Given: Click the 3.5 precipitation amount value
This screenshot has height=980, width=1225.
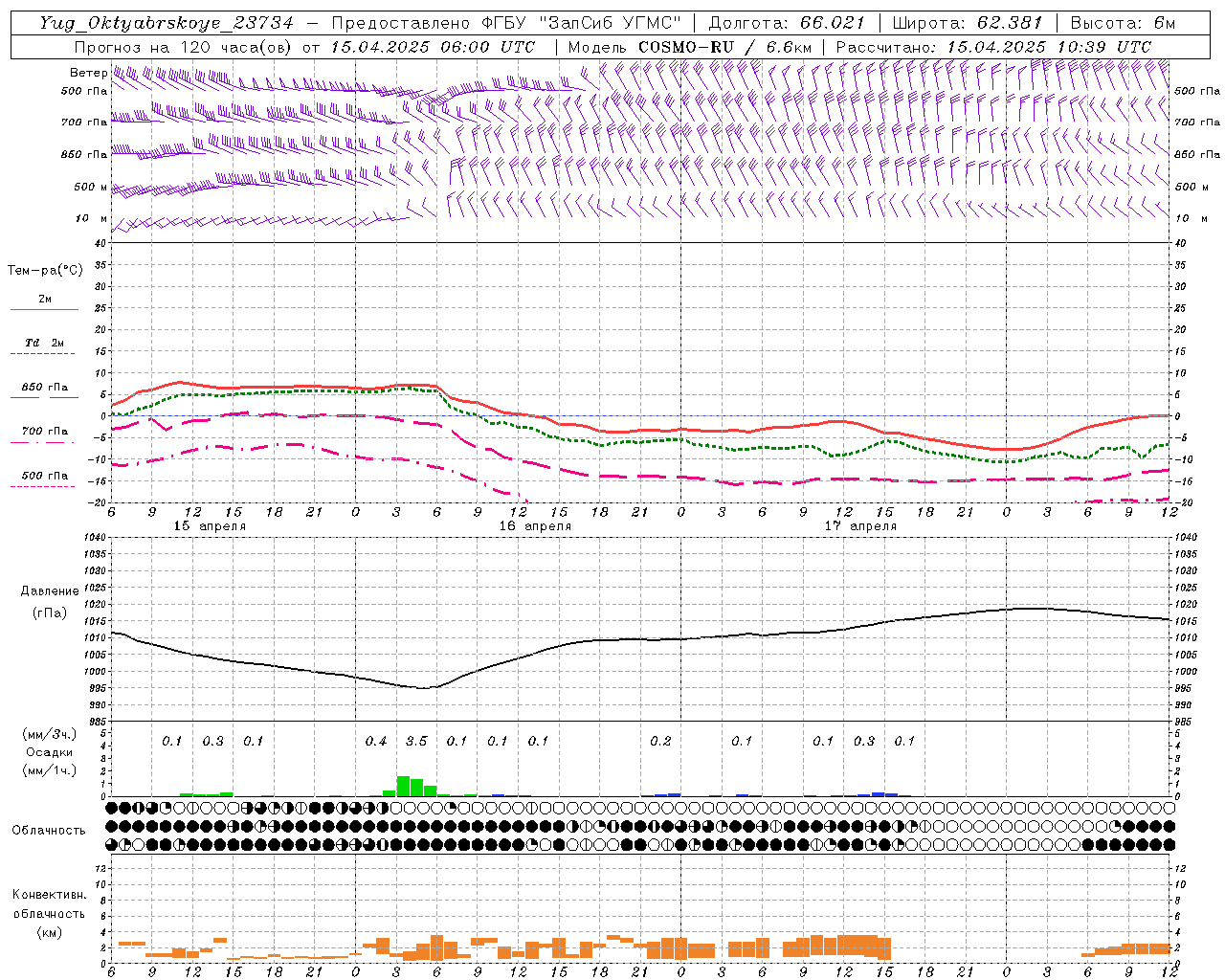Looking at the screenshot, I should point(416,741).
